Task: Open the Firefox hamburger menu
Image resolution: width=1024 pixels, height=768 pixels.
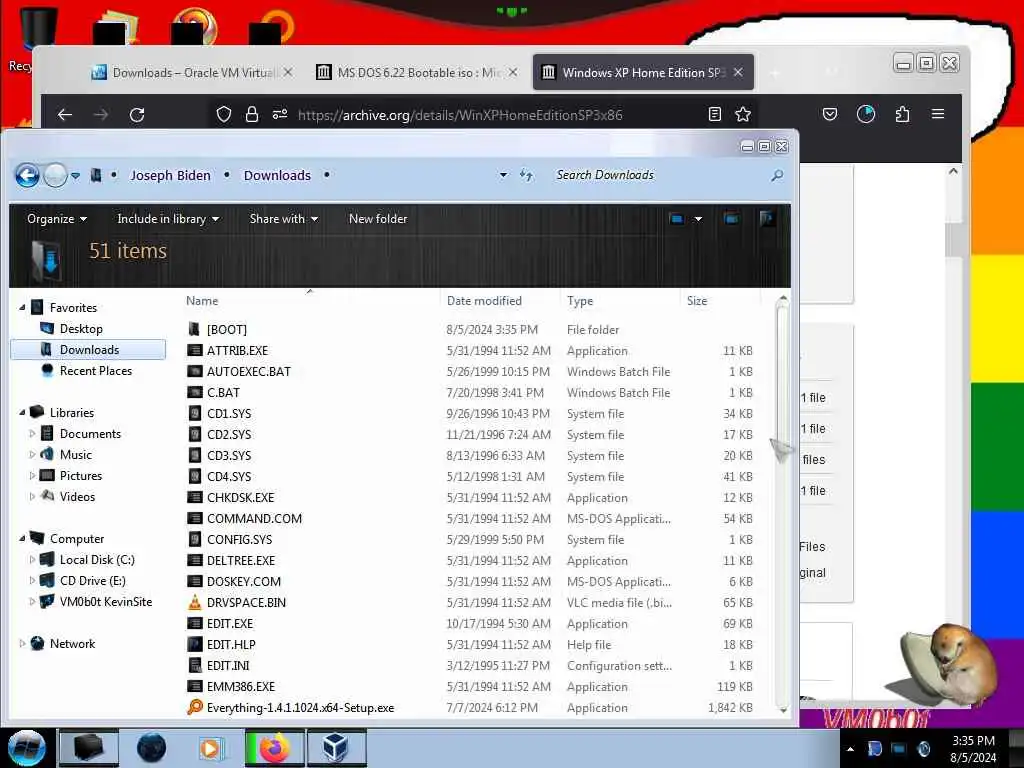Action: click(x=938, y=114)
